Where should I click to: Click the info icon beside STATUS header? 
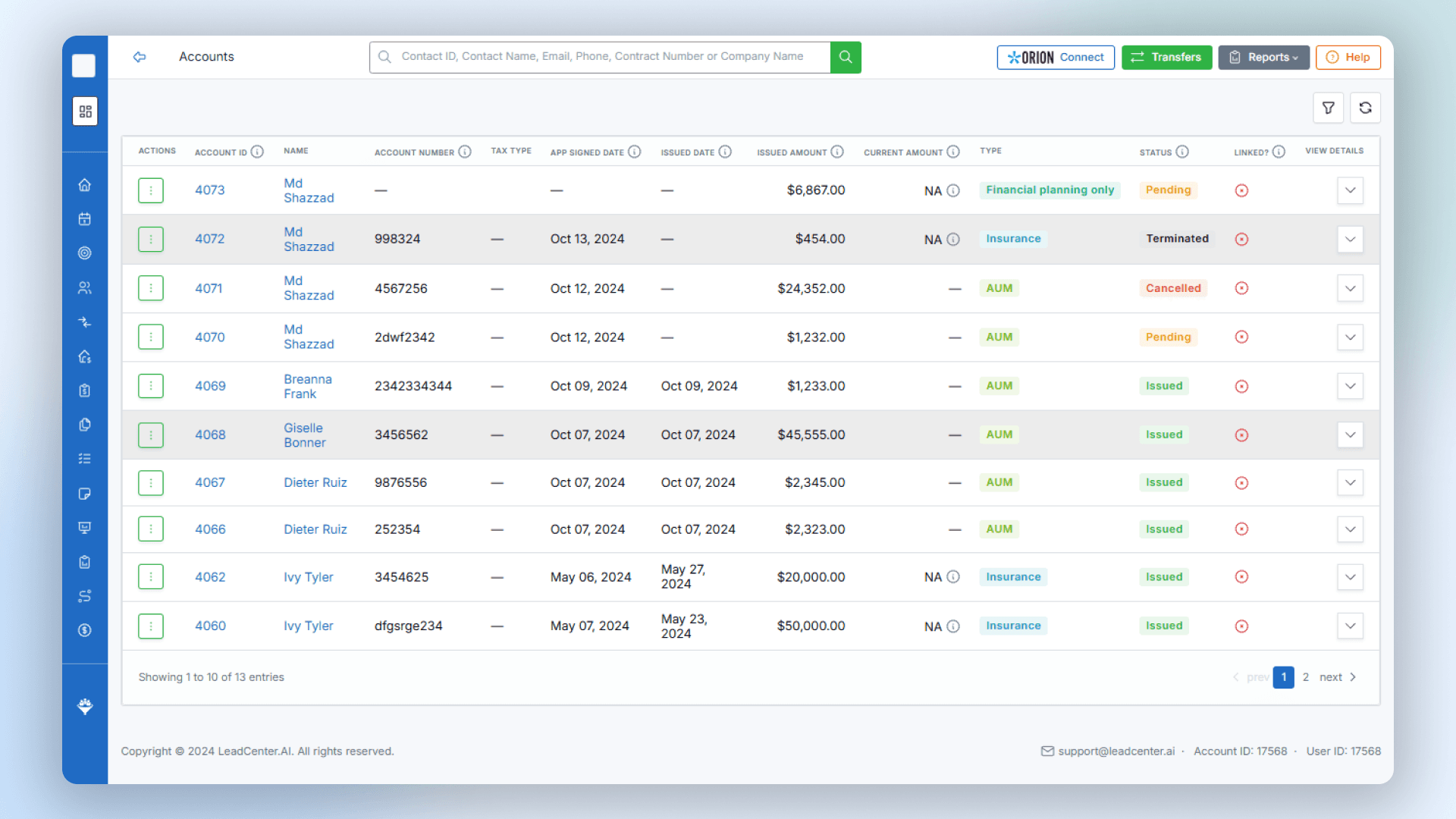(x=1182, y=152)
